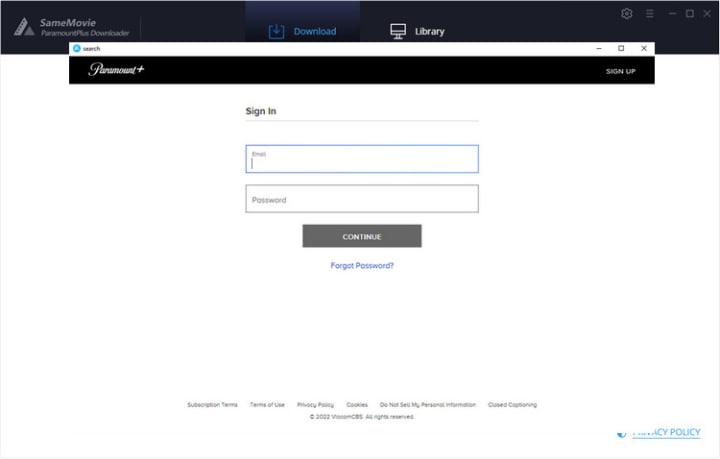Click the Library monitor icon
Image resolution: width=720 pixels, height=459 pixels.
click(398, 31)
